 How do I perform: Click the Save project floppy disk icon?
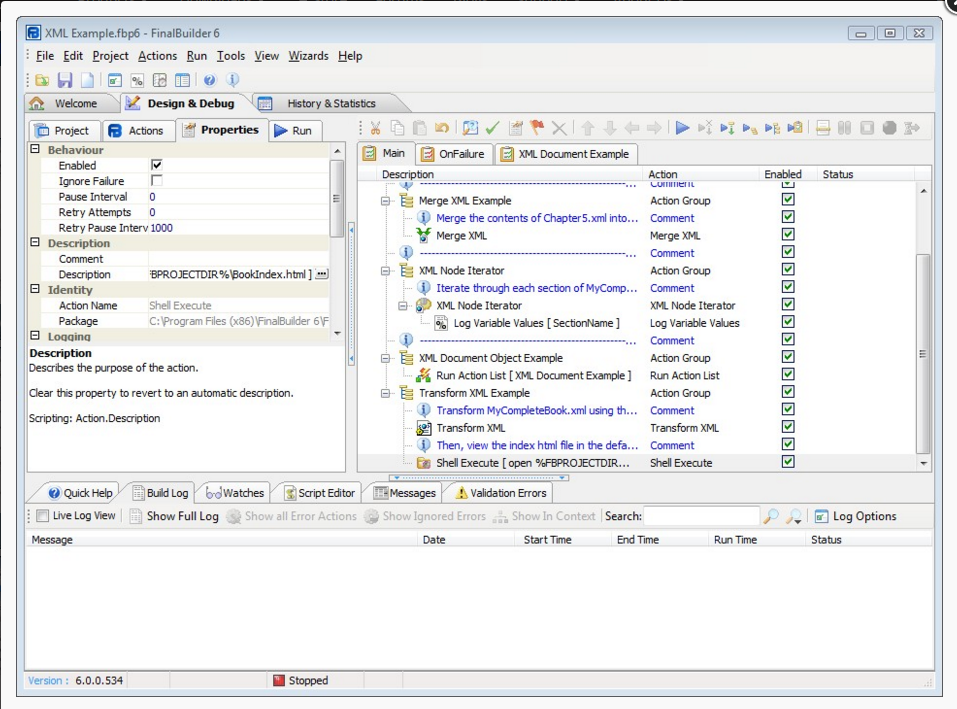[65, 81]
